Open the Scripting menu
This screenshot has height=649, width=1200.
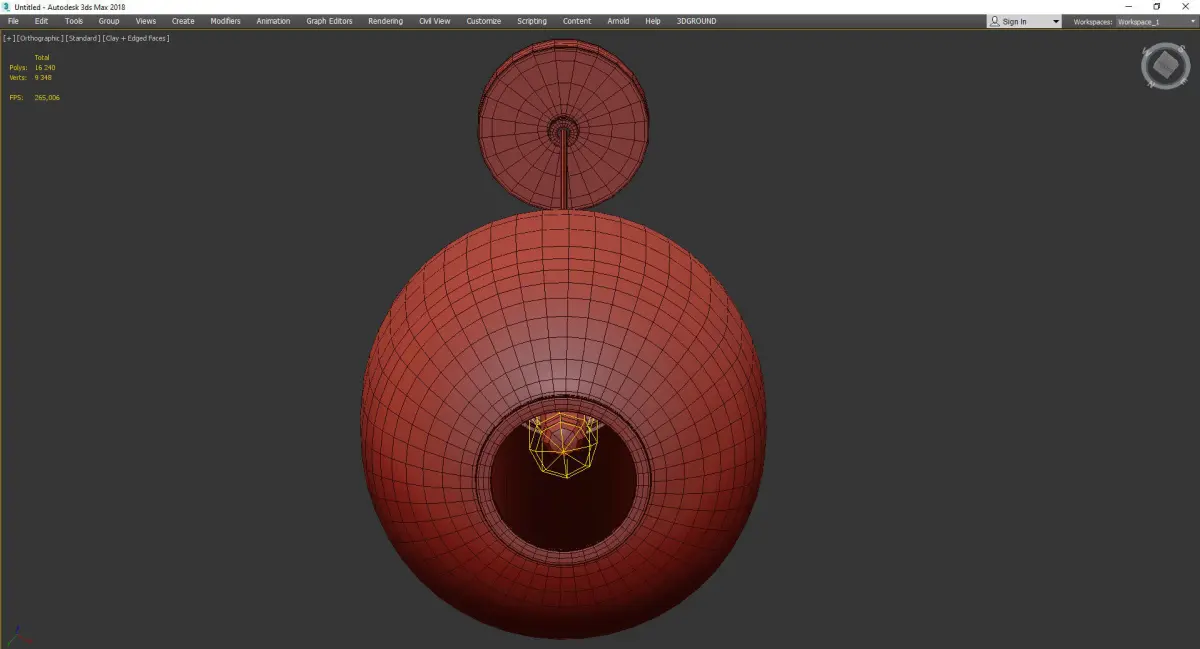pos(532,21)
